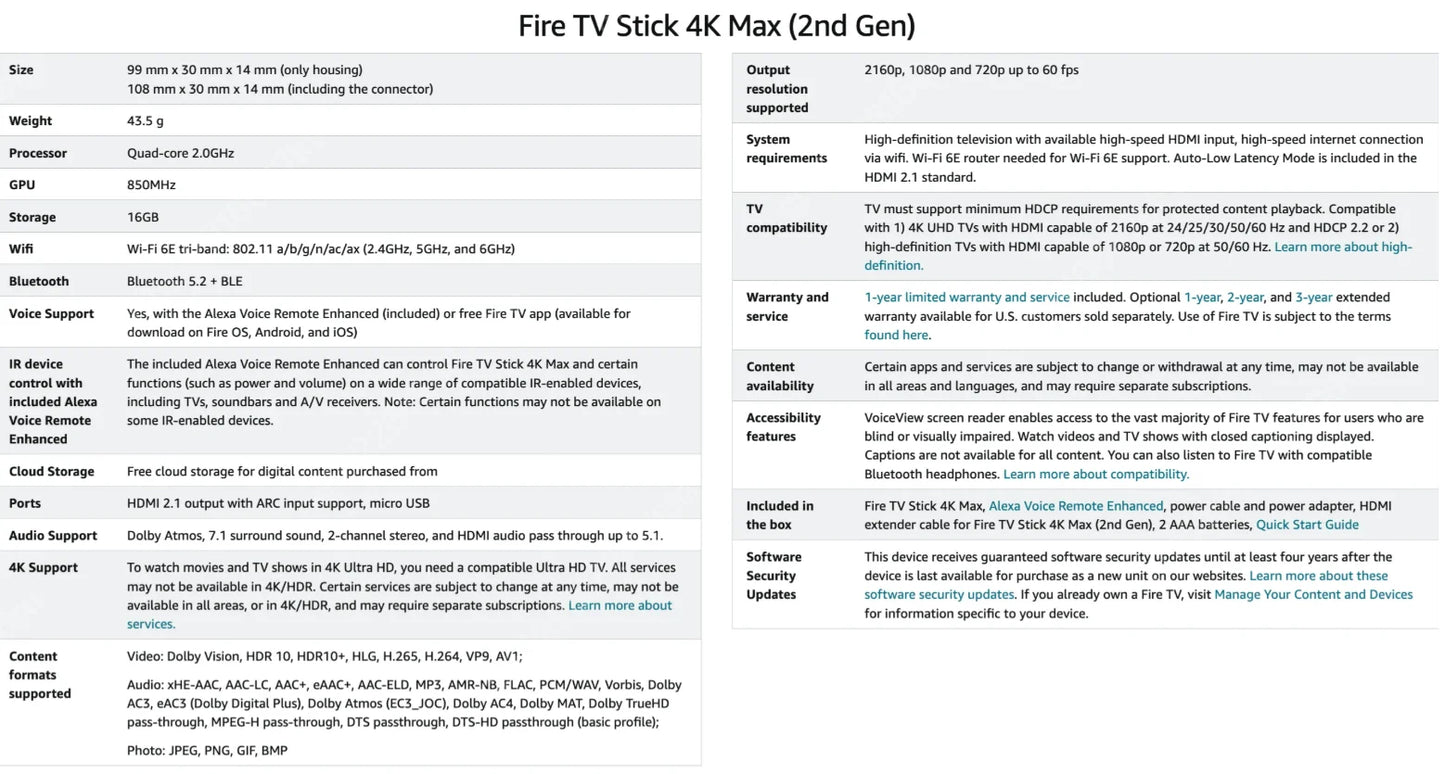Click the Content formats supported row label
This screenshot has width=1445, height=774.
pos(40,675)
